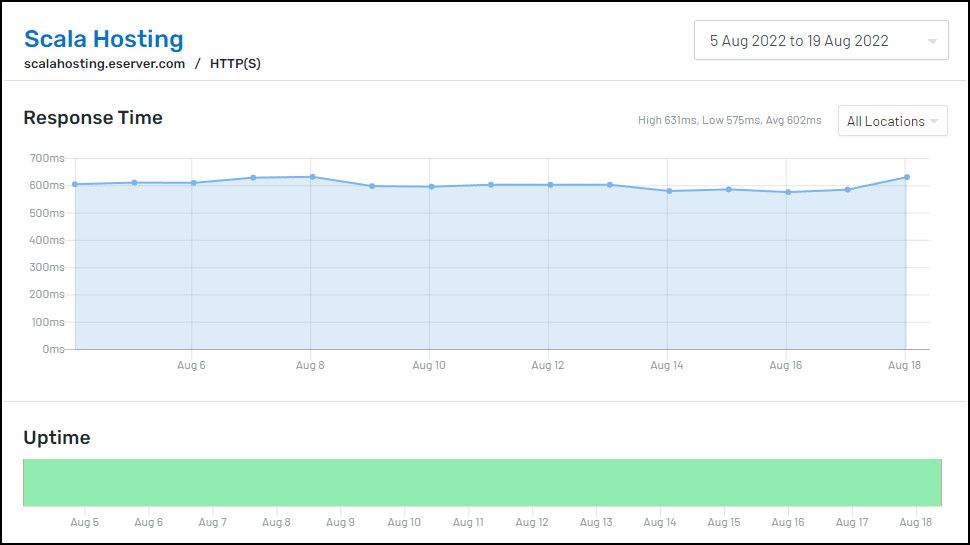Screen dimensions: 970x545
Task: Click the data point at Aug 14 on the chart
Action: 669,191
